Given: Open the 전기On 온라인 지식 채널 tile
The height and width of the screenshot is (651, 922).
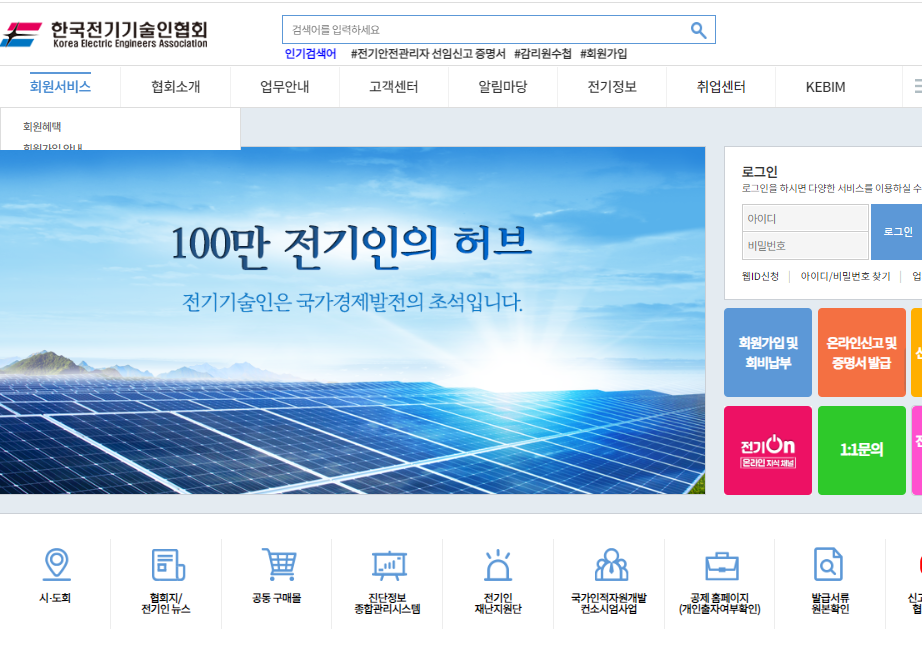Looking at the screenshot, I should tap(768, 450).
